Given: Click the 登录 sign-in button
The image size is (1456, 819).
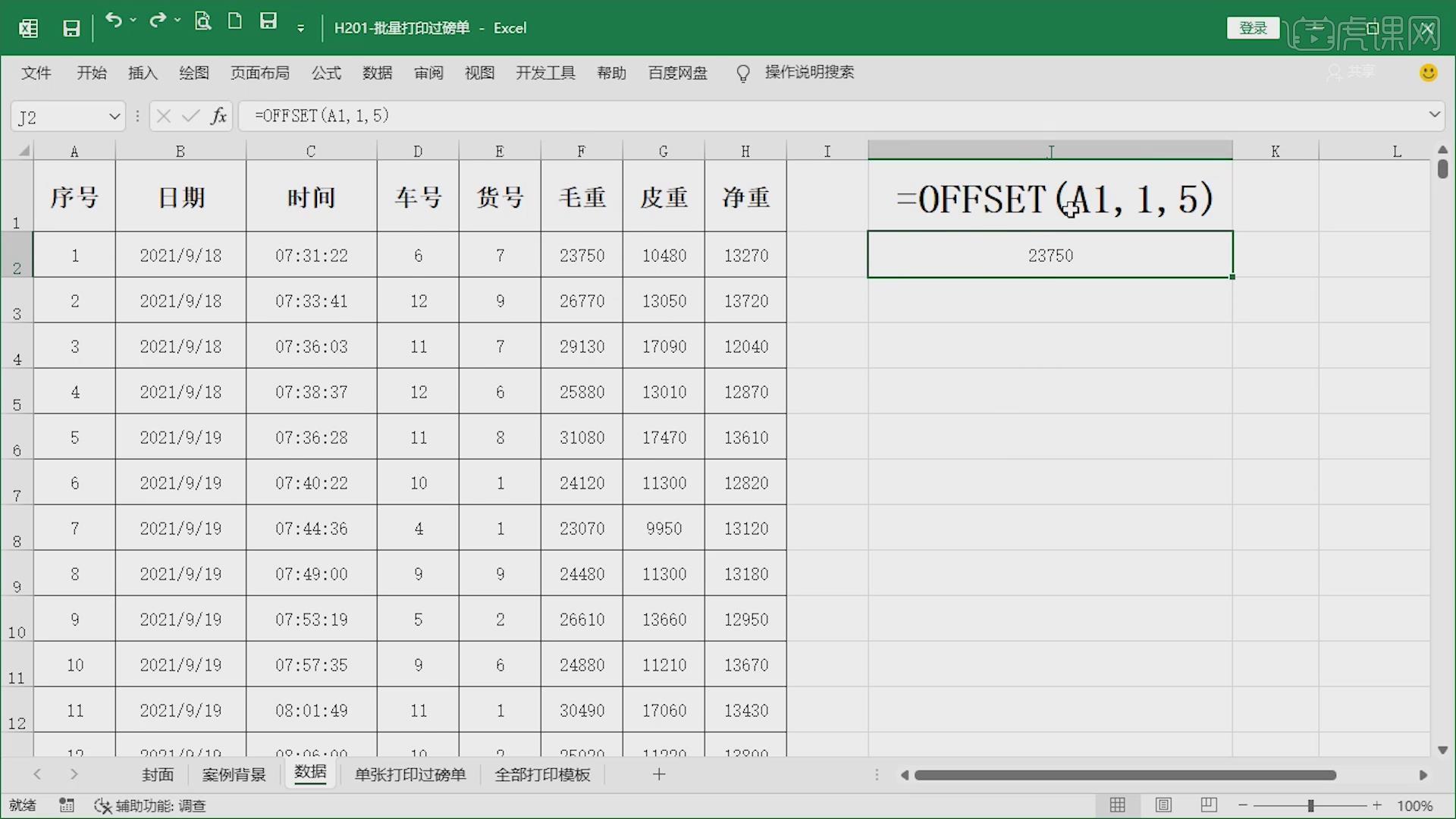Looking at the screenshot, I should coord(1253,28).
